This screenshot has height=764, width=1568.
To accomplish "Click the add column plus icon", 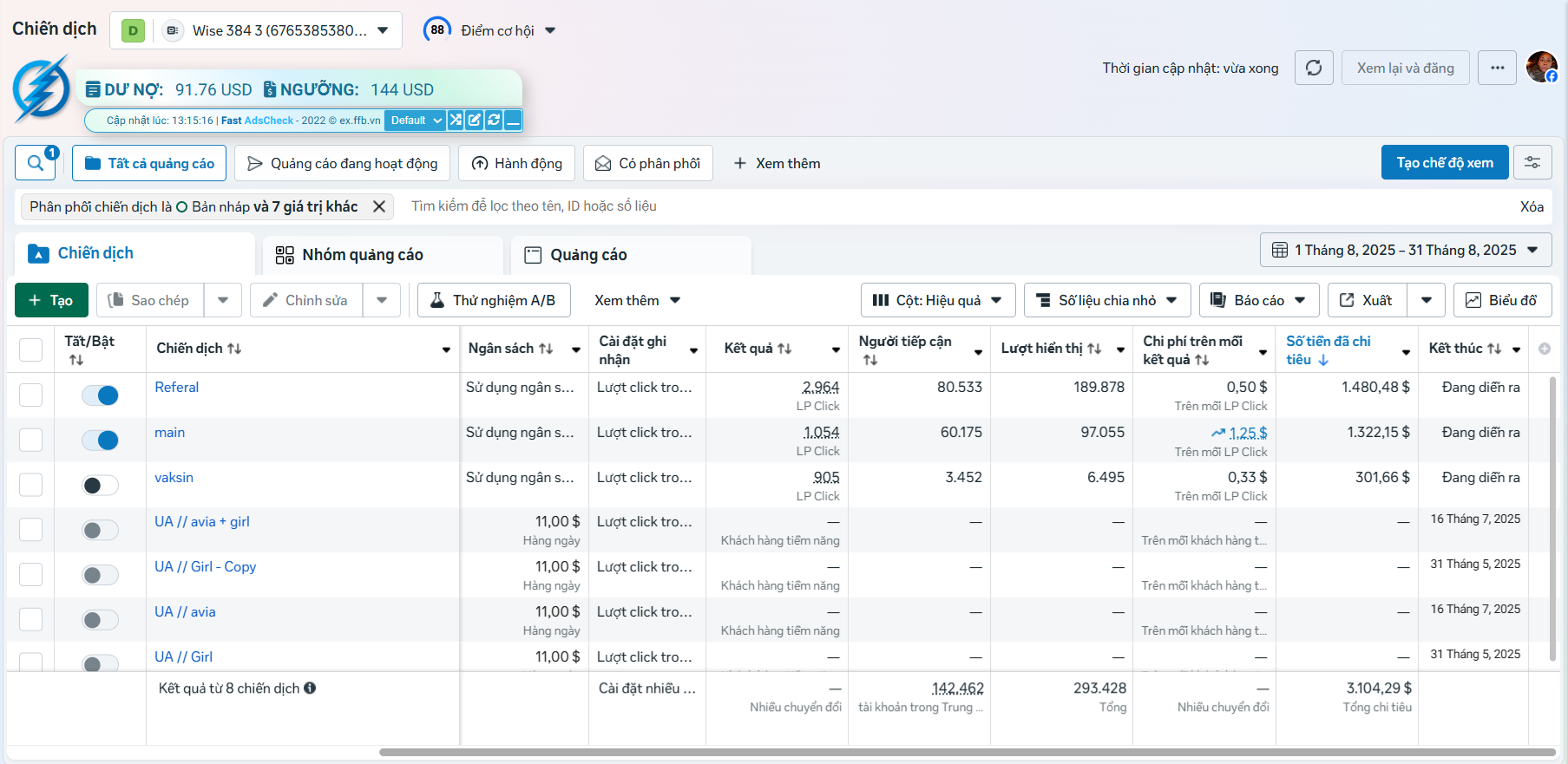I will coord(1545,349).
